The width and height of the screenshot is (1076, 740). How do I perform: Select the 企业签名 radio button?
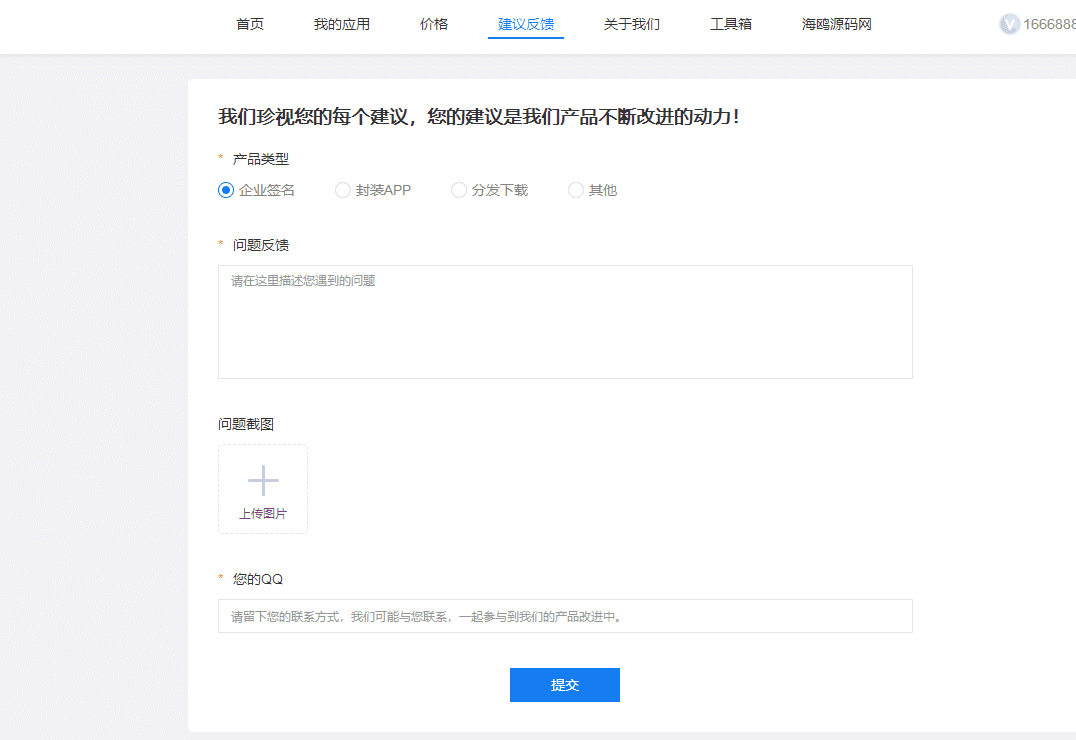pyautogui.click(x=226, y=190)
